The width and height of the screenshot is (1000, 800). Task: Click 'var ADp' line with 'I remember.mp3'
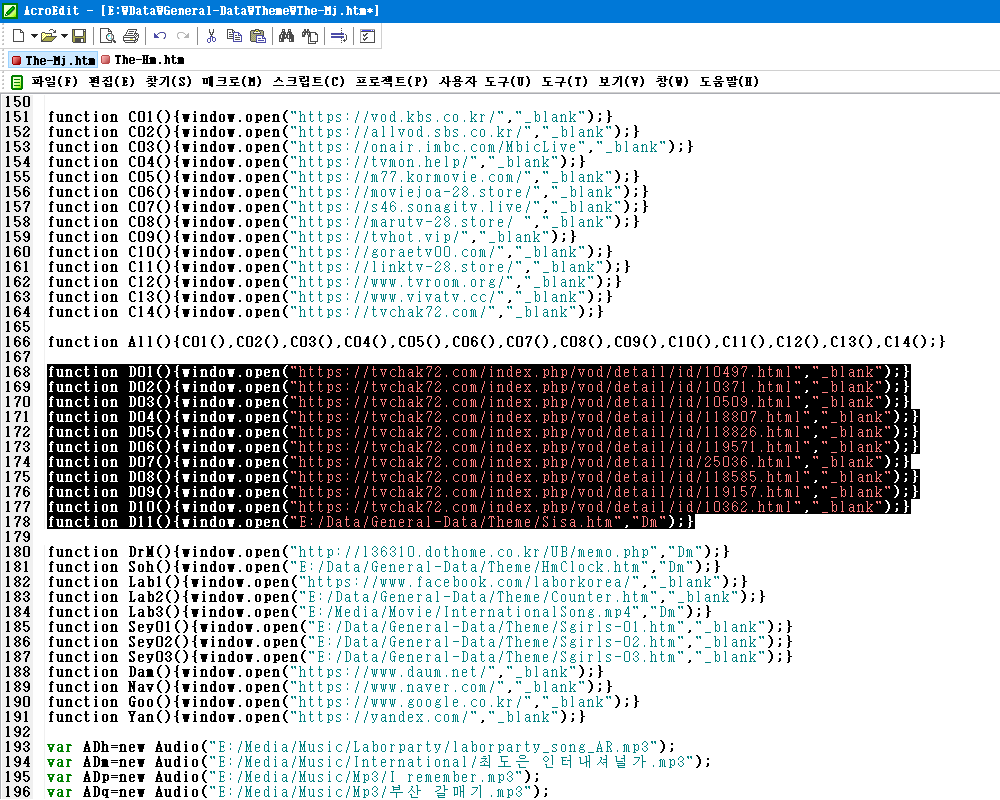point(293,777)
